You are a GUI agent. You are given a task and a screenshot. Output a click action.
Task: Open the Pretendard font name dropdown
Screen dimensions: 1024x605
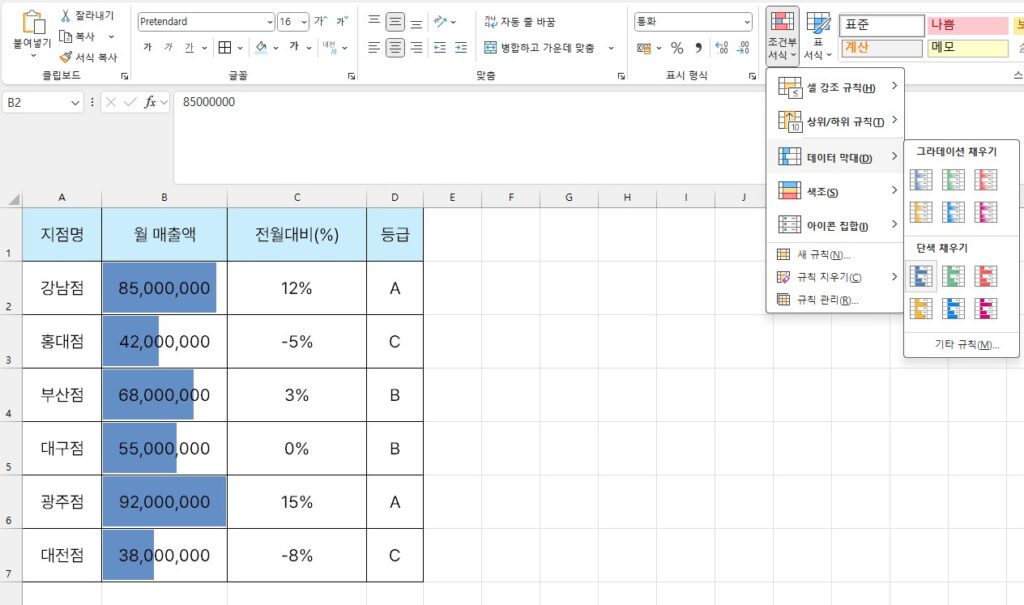(269, 22)
